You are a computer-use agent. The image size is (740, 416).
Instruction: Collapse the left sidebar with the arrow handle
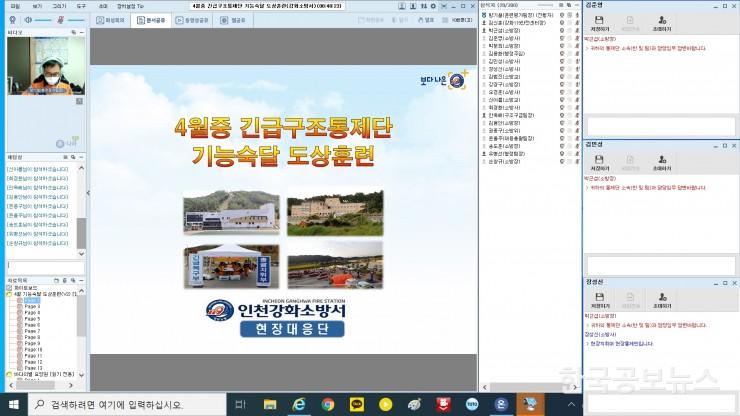[88, 193]
